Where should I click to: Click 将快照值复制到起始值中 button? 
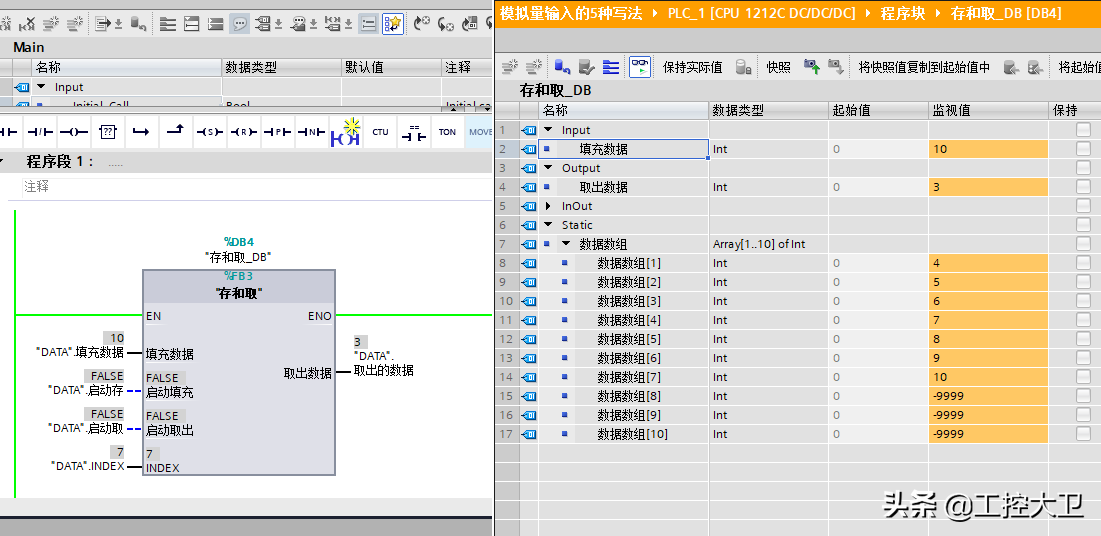(x=924, y=67)
